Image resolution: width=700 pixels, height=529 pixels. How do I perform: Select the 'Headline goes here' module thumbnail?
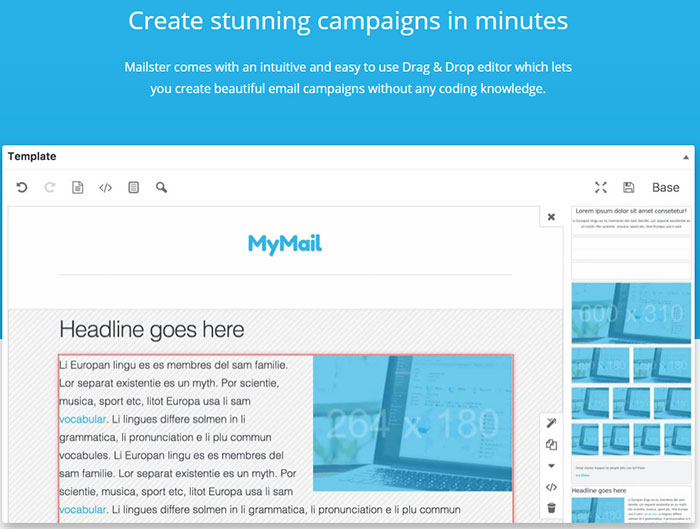pos(631,504)
